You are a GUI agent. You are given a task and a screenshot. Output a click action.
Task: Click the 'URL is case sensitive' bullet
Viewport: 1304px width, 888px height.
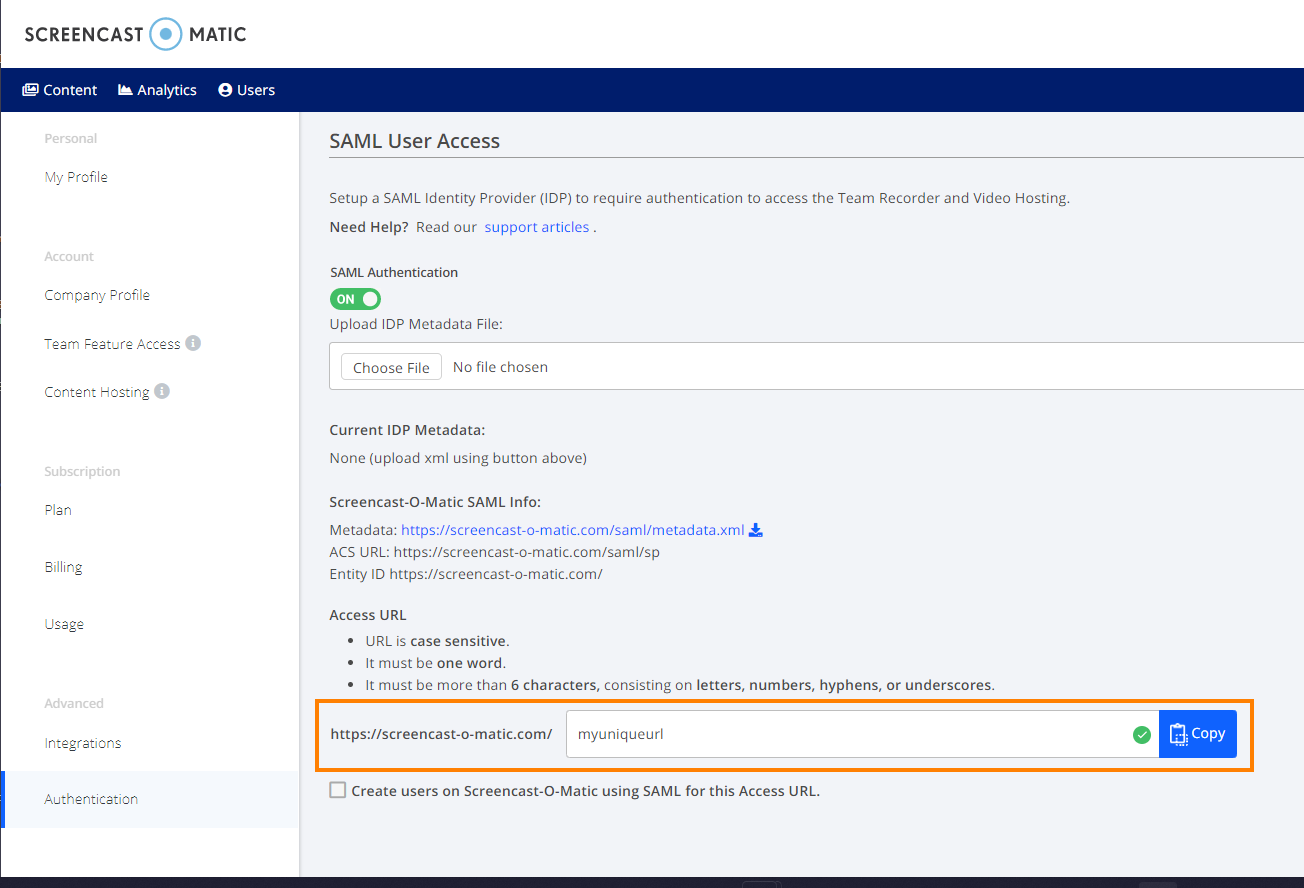coord(438,641)
